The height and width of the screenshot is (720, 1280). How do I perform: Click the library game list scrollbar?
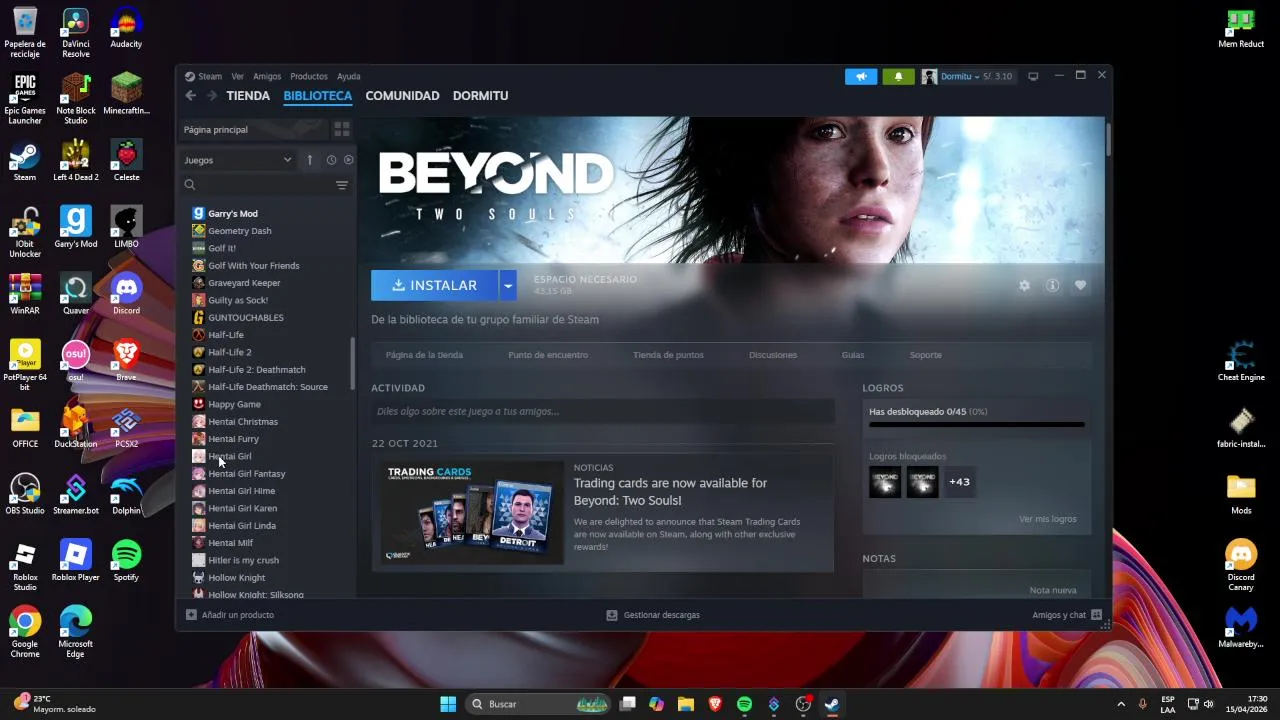tap(351, 365)
